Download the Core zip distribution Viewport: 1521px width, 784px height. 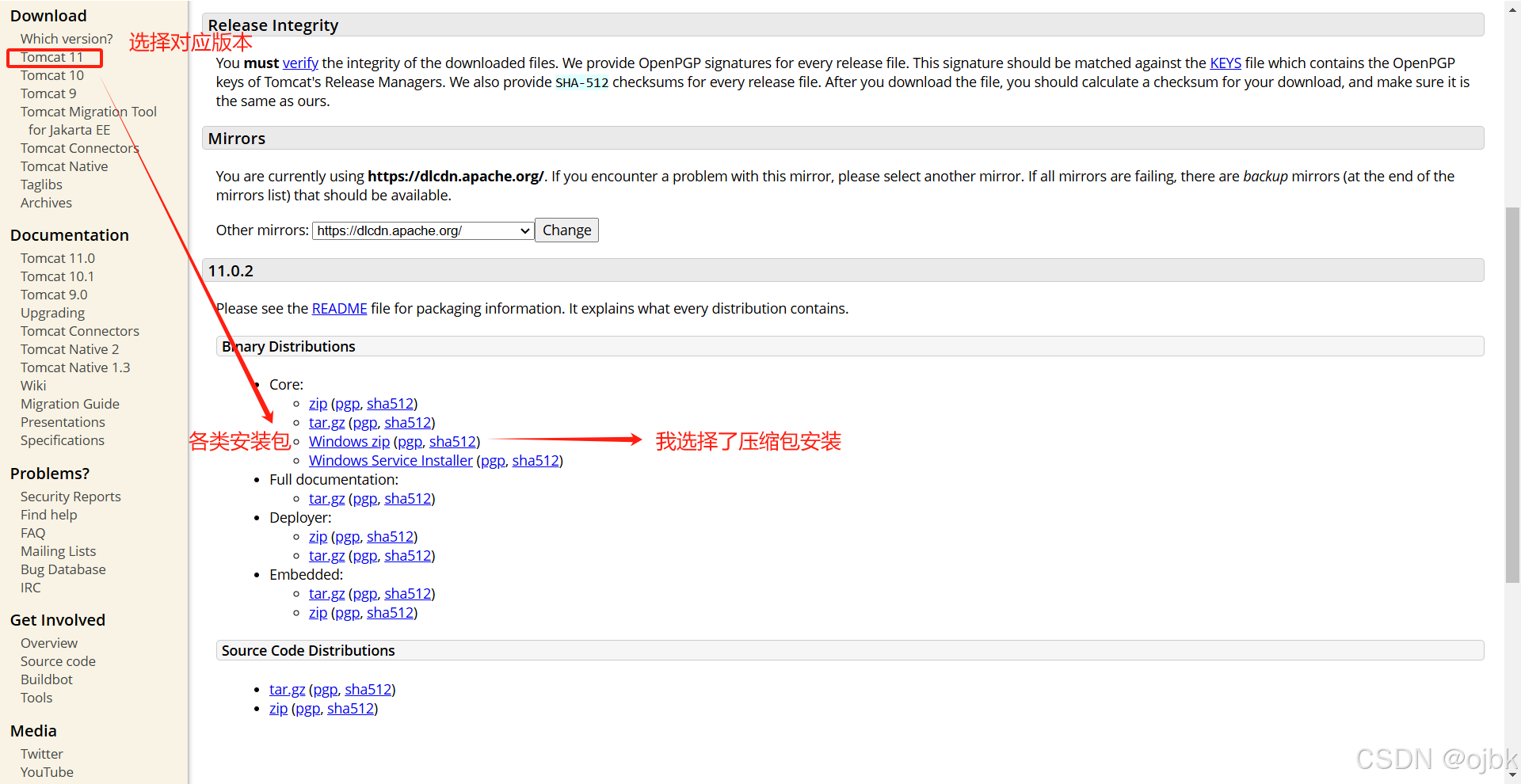pyautogui.click(x=318, y=404)
